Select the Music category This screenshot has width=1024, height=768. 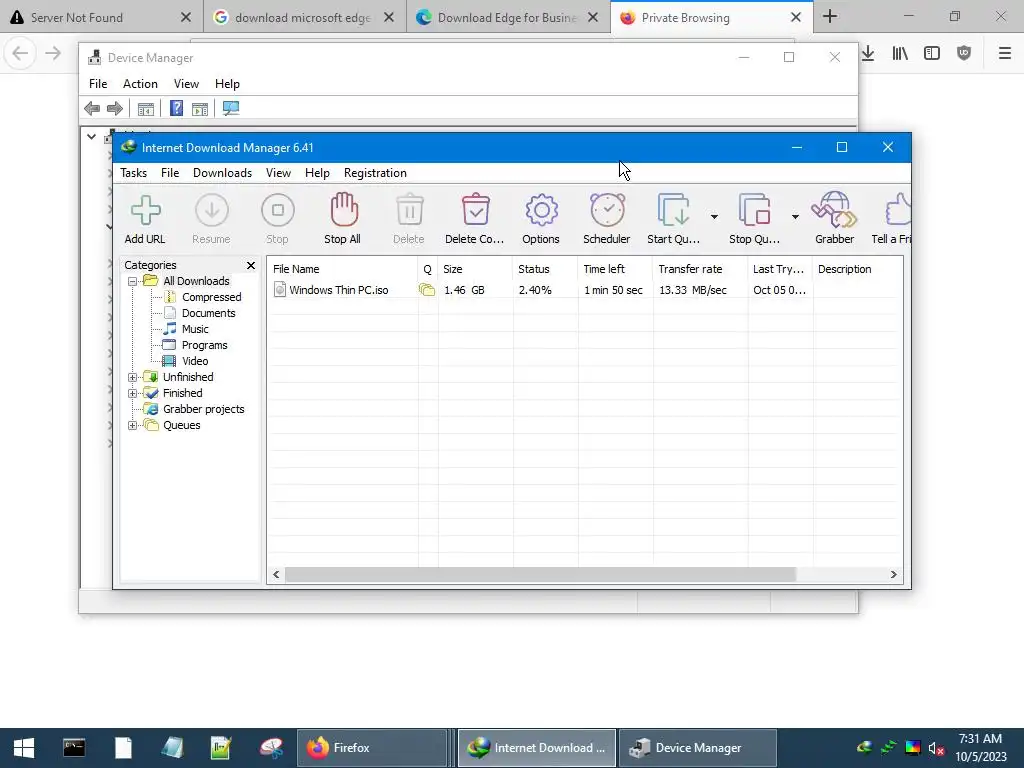click(195, 329)
